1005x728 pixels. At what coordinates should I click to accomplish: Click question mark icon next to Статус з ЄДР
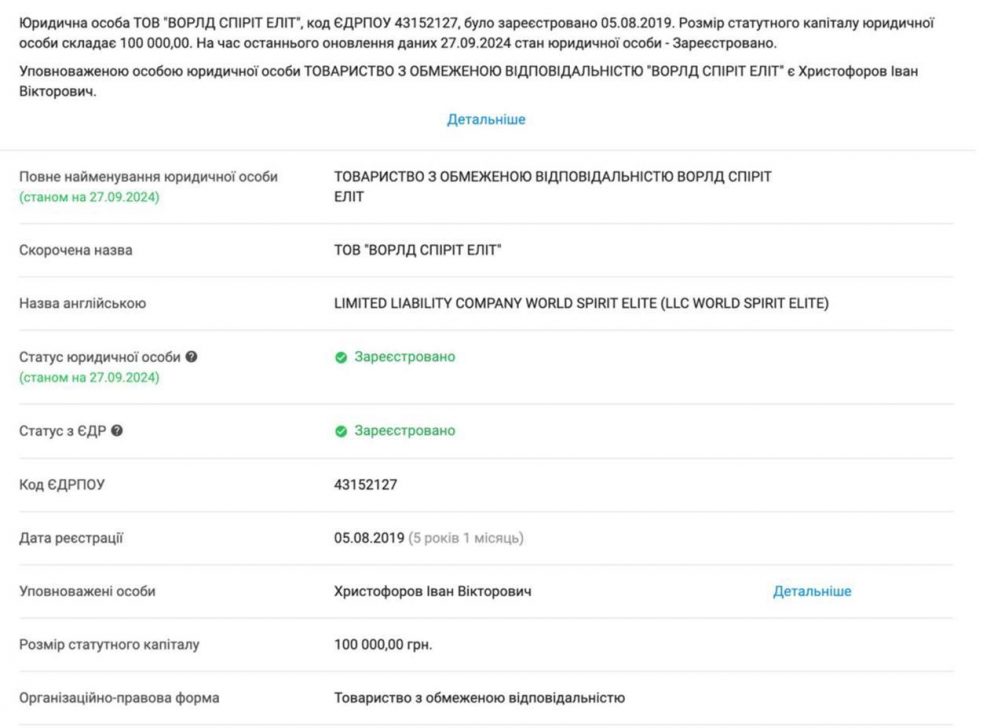(117, 431)
